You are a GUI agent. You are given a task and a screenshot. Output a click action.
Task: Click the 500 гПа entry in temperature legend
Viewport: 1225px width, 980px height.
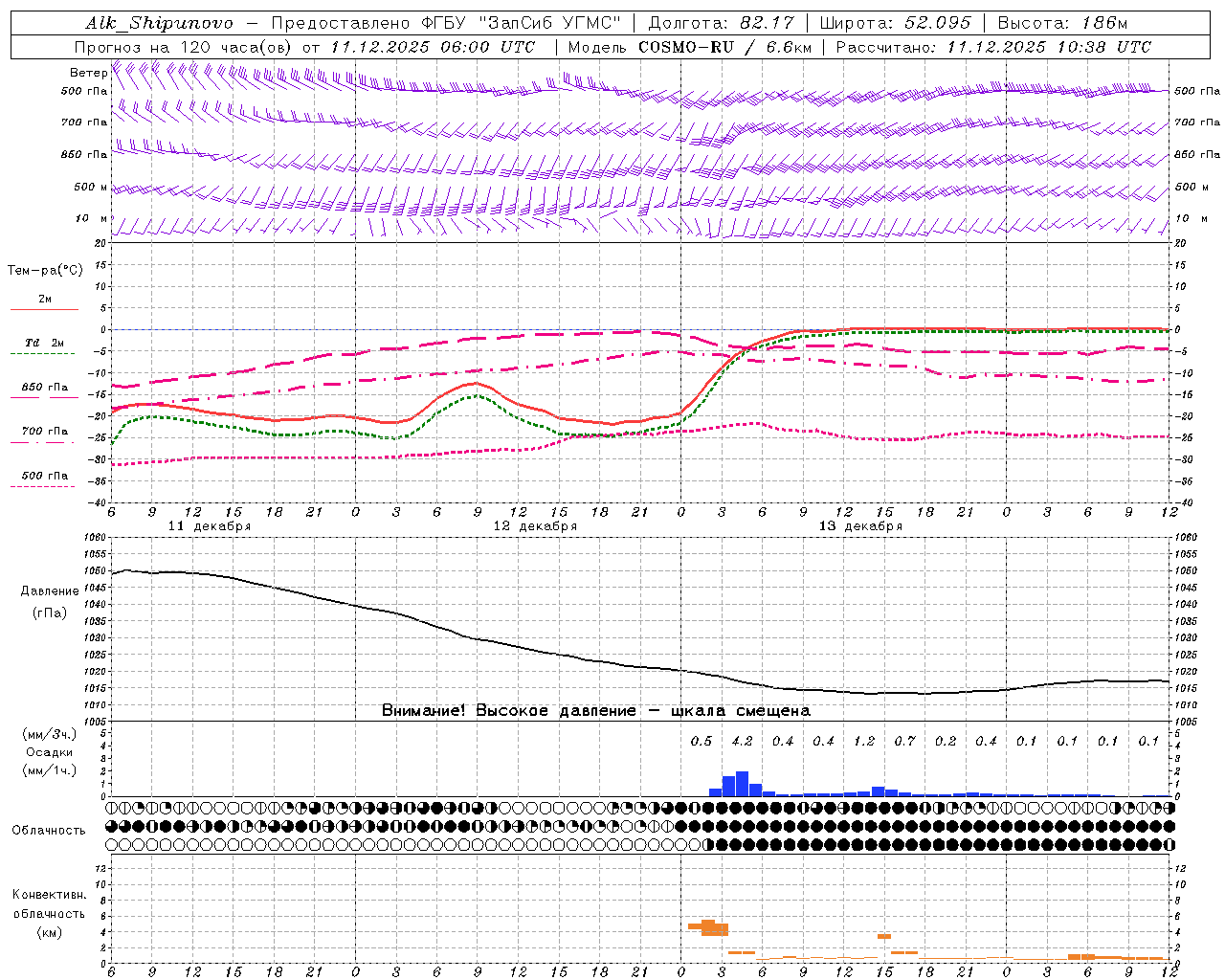(45, 476)
